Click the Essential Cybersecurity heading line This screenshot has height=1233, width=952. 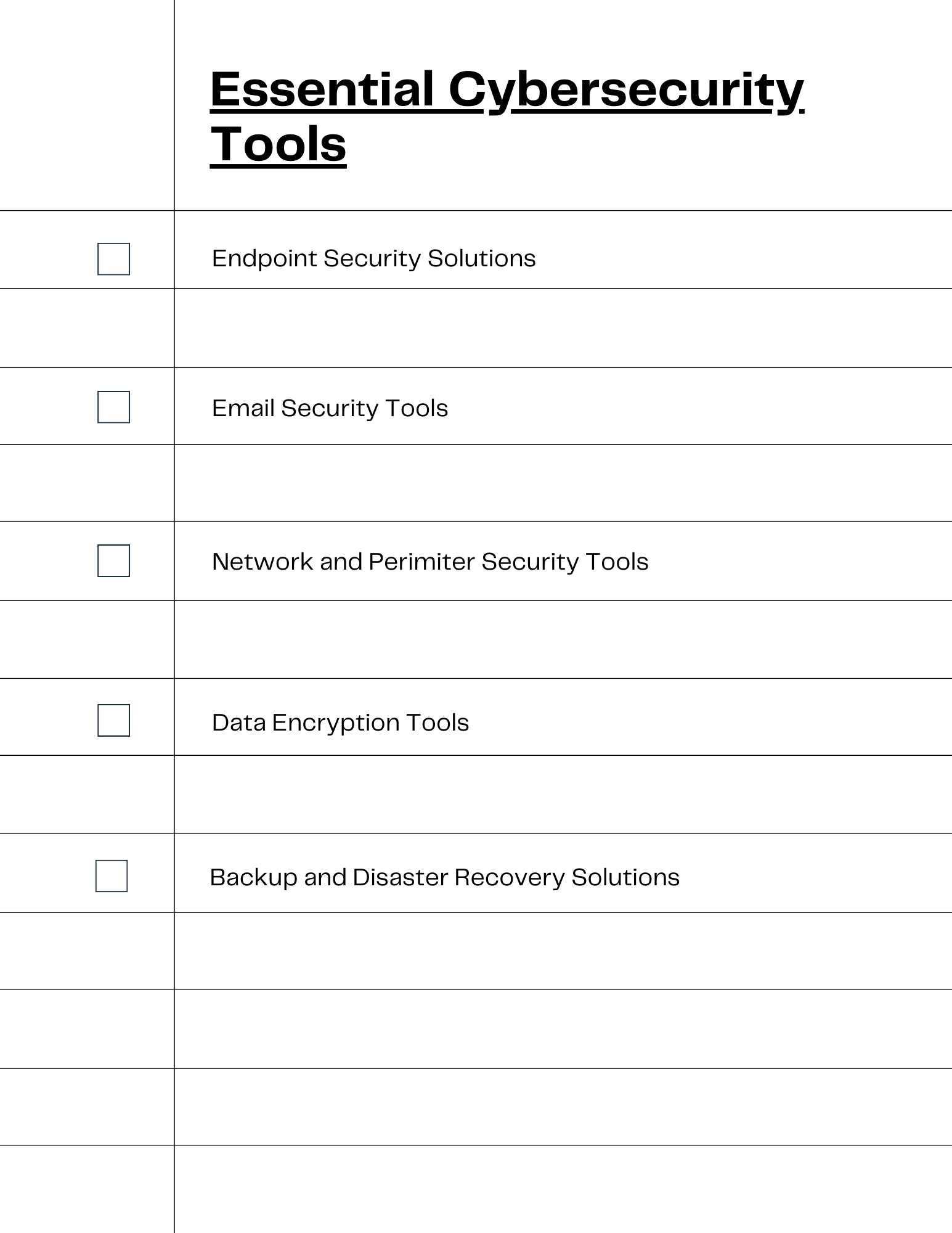coord(507,91)
